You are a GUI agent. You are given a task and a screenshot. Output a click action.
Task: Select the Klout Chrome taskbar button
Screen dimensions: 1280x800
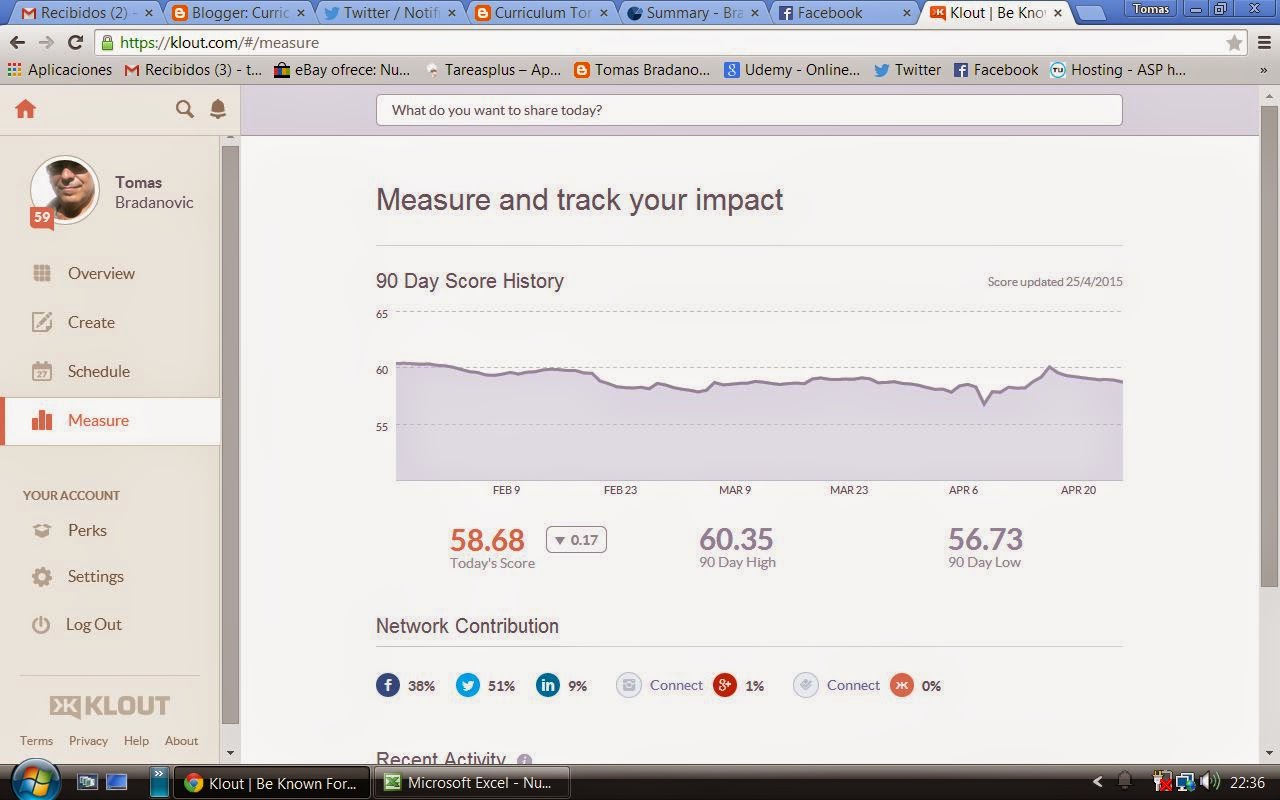272,783
